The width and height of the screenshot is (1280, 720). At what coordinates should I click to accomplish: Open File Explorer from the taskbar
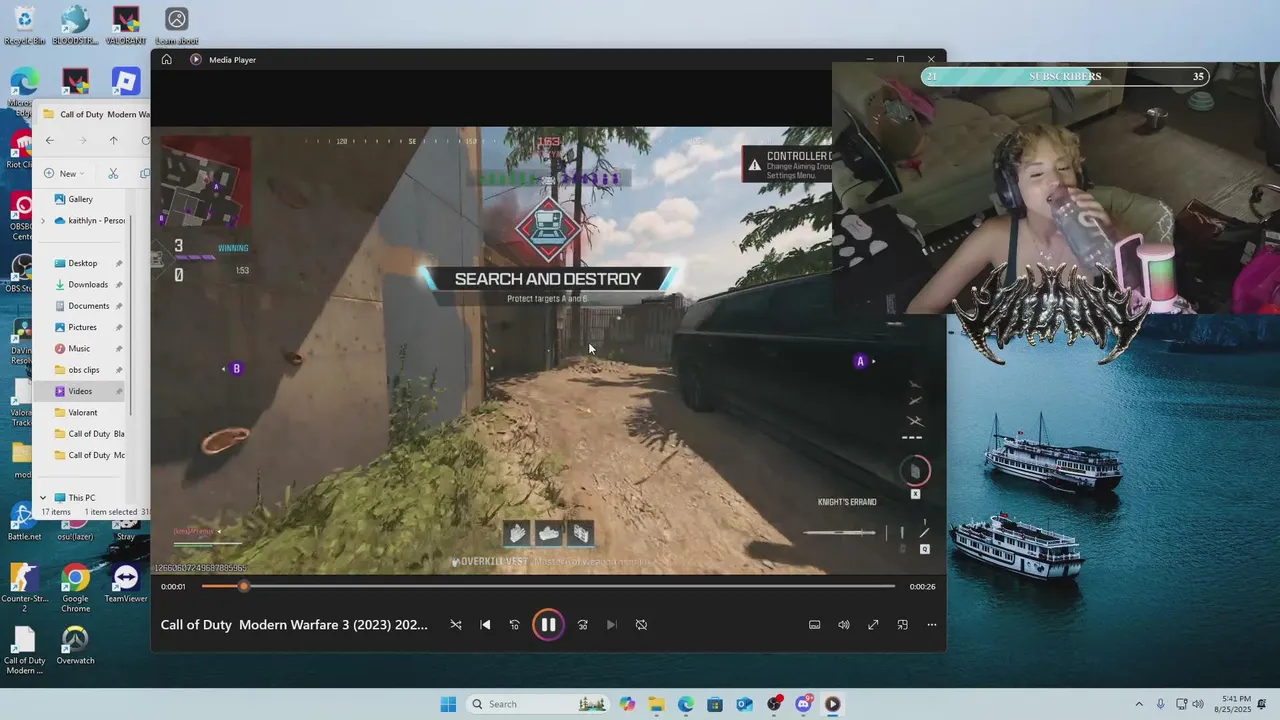[x=656, y=704]
